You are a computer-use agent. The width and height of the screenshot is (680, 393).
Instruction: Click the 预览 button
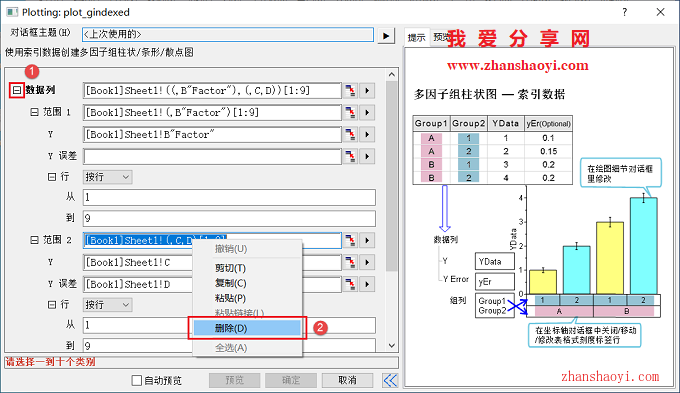[x=235, y=380]
